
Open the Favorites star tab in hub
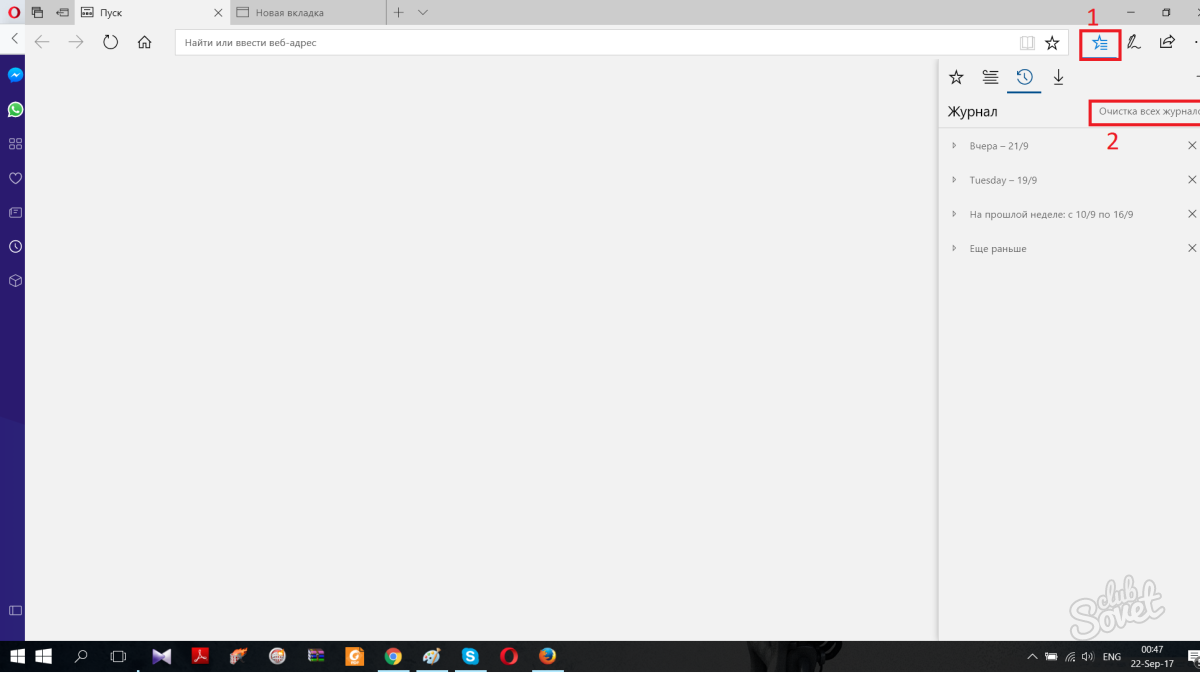(956, 77)
